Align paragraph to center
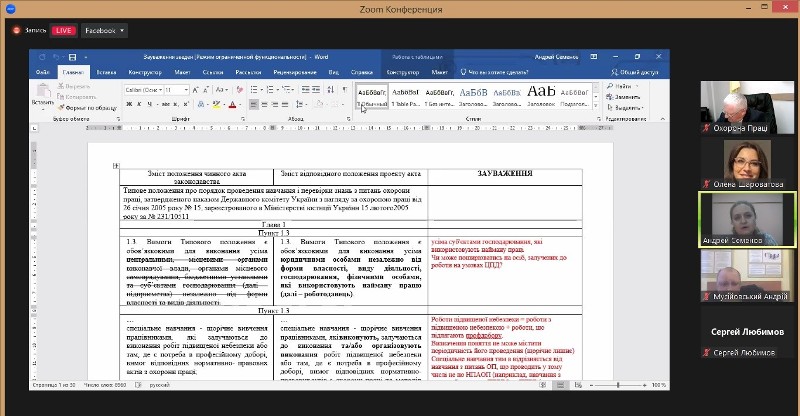This screenshot has width=800, height=416. [264, 104]
